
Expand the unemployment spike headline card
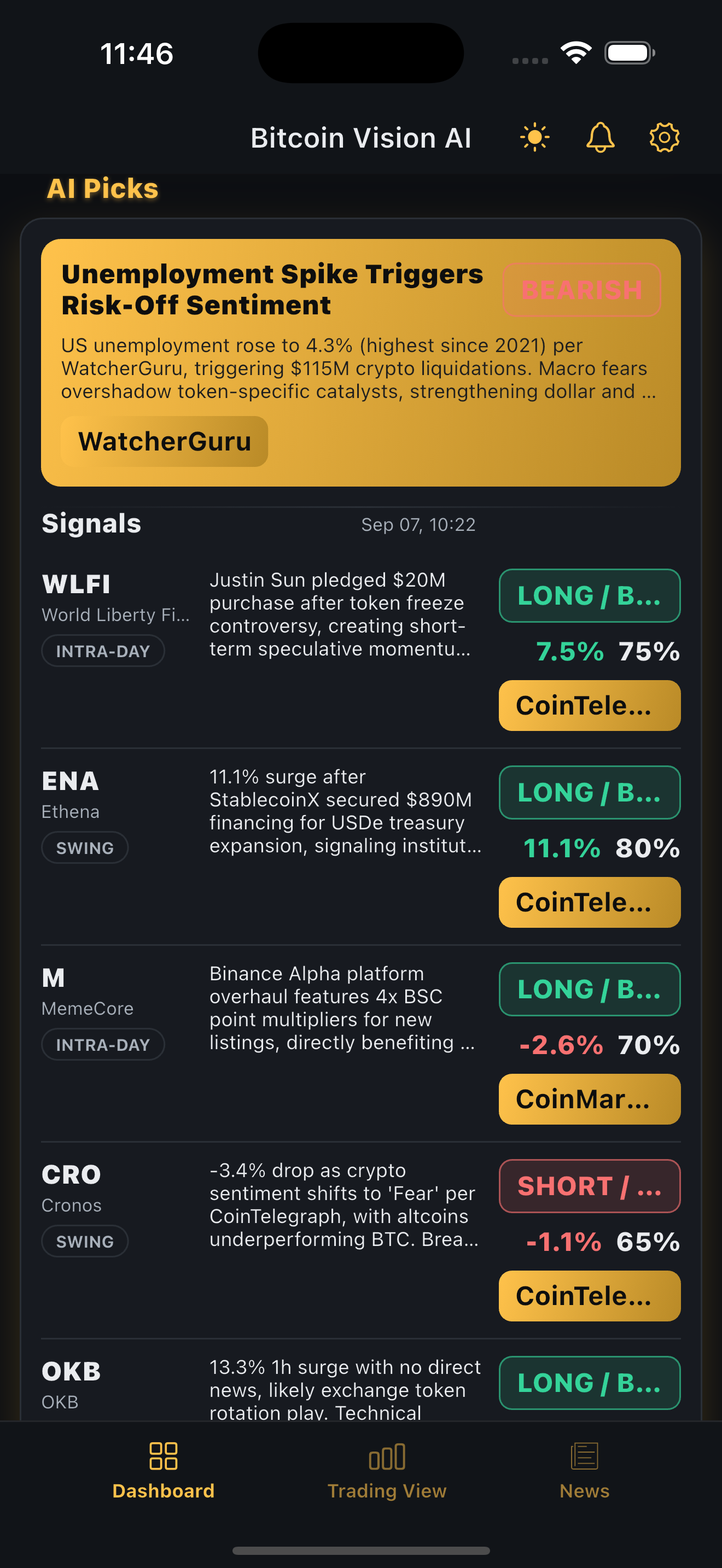pyautogui.click(x=271, y=290)
